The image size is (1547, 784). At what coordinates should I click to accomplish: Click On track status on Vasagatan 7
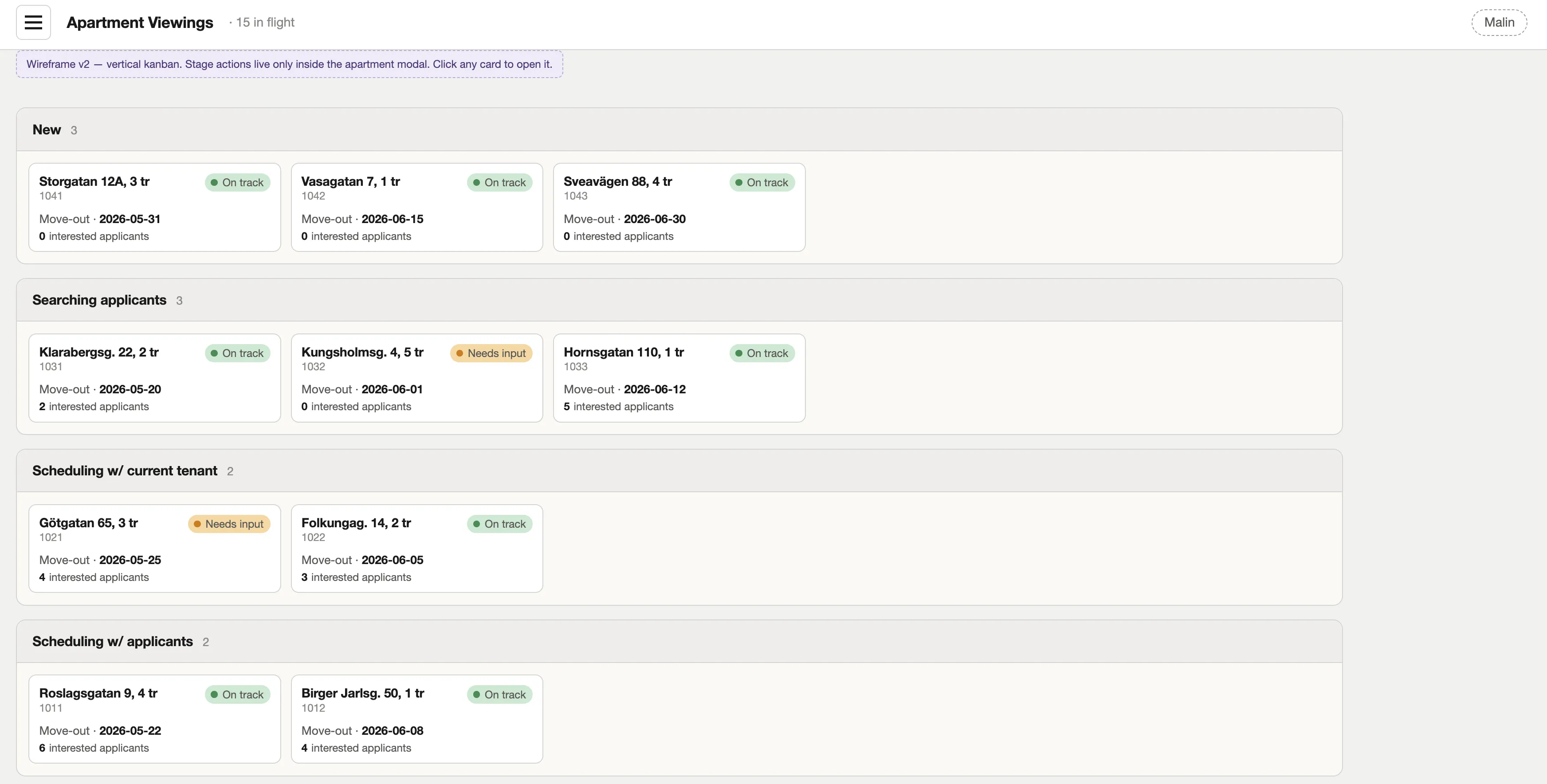499,183
